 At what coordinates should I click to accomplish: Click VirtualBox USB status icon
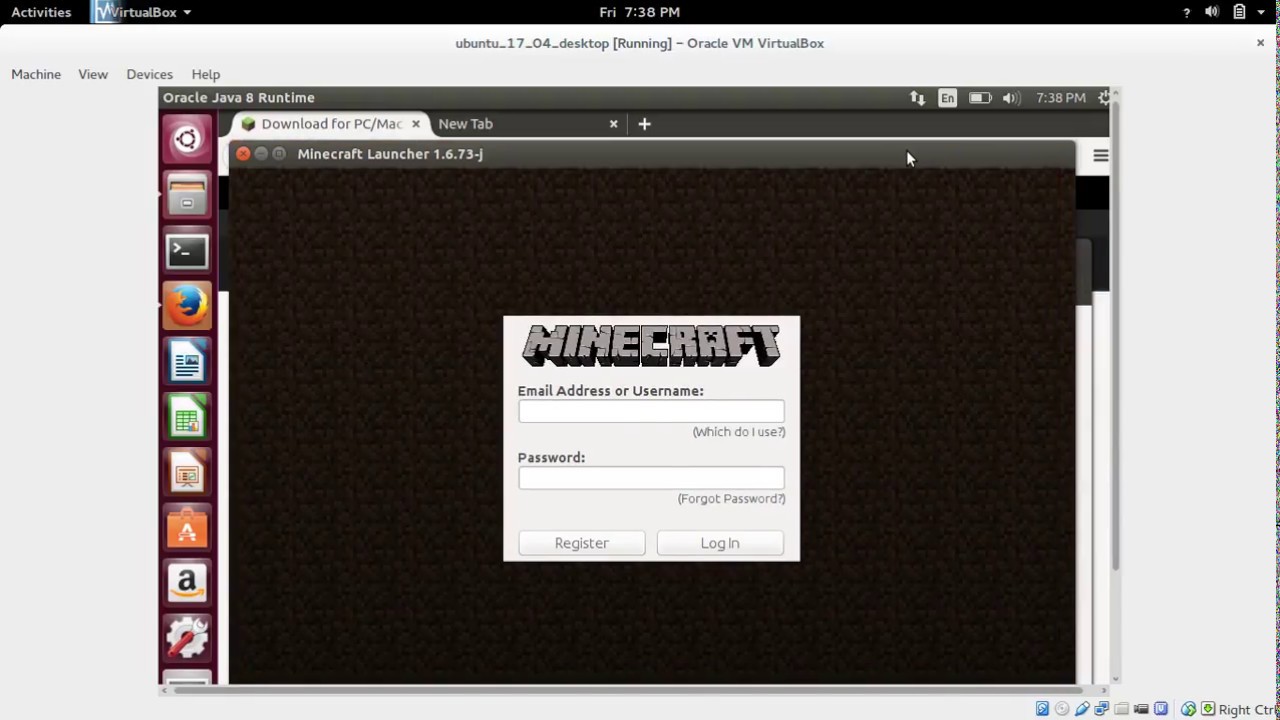click(1082, 709)
